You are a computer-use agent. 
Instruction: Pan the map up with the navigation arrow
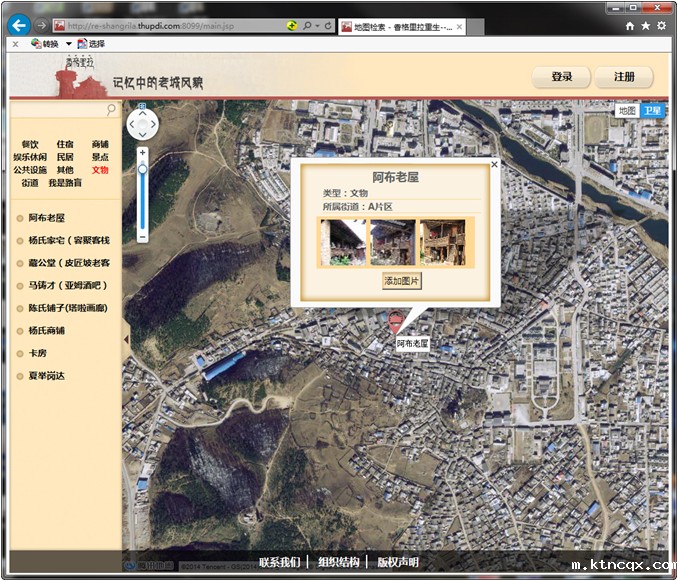coord(142,113)
